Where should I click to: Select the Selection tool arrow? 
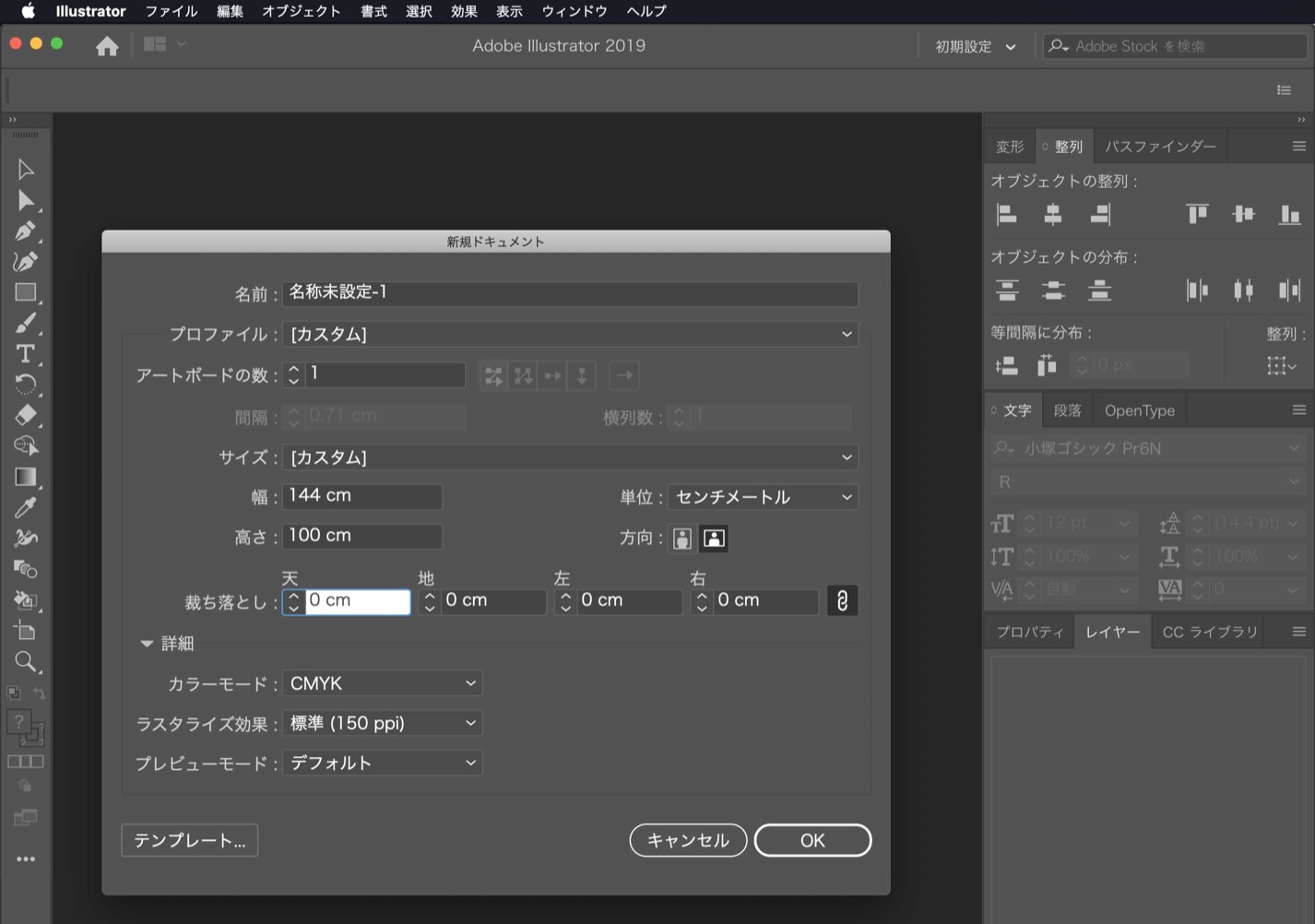[x=25, y=170]
